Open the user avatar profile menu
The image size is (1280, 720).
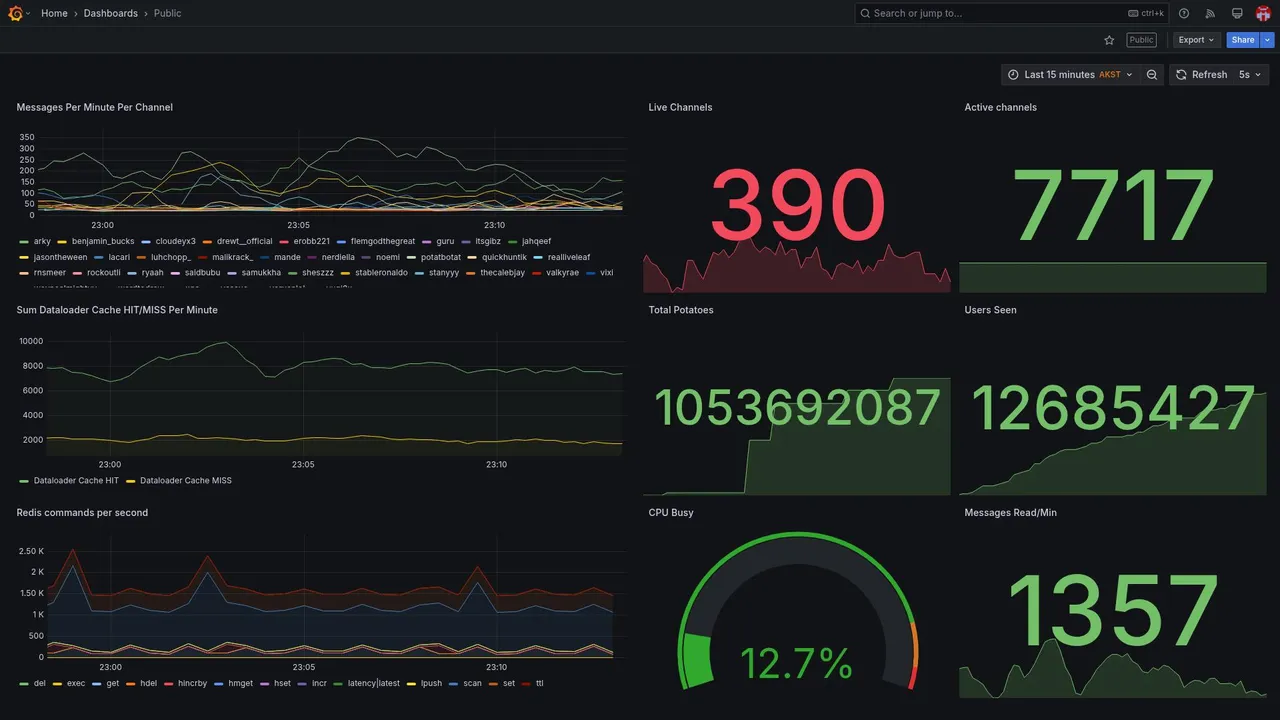click(x=1263, y=13)
